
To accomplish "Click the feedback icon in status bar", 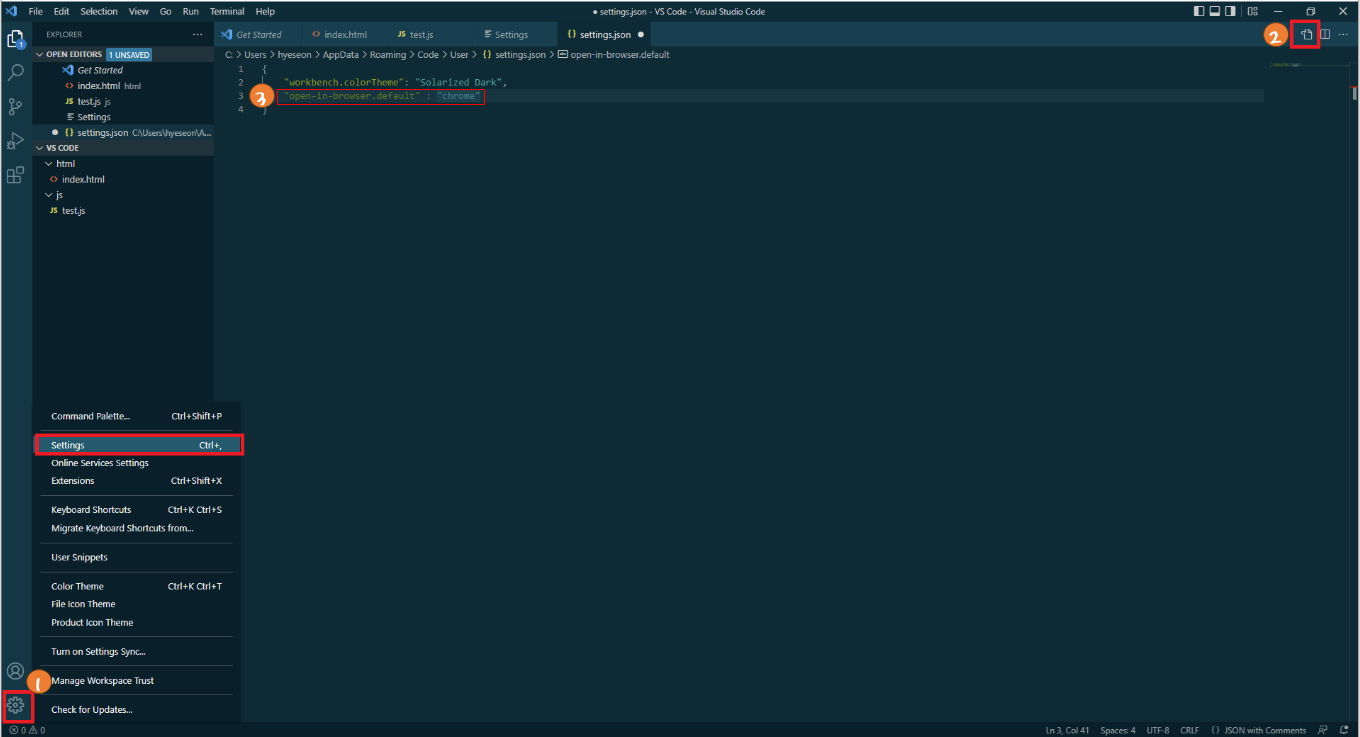I will (1323, 730).
